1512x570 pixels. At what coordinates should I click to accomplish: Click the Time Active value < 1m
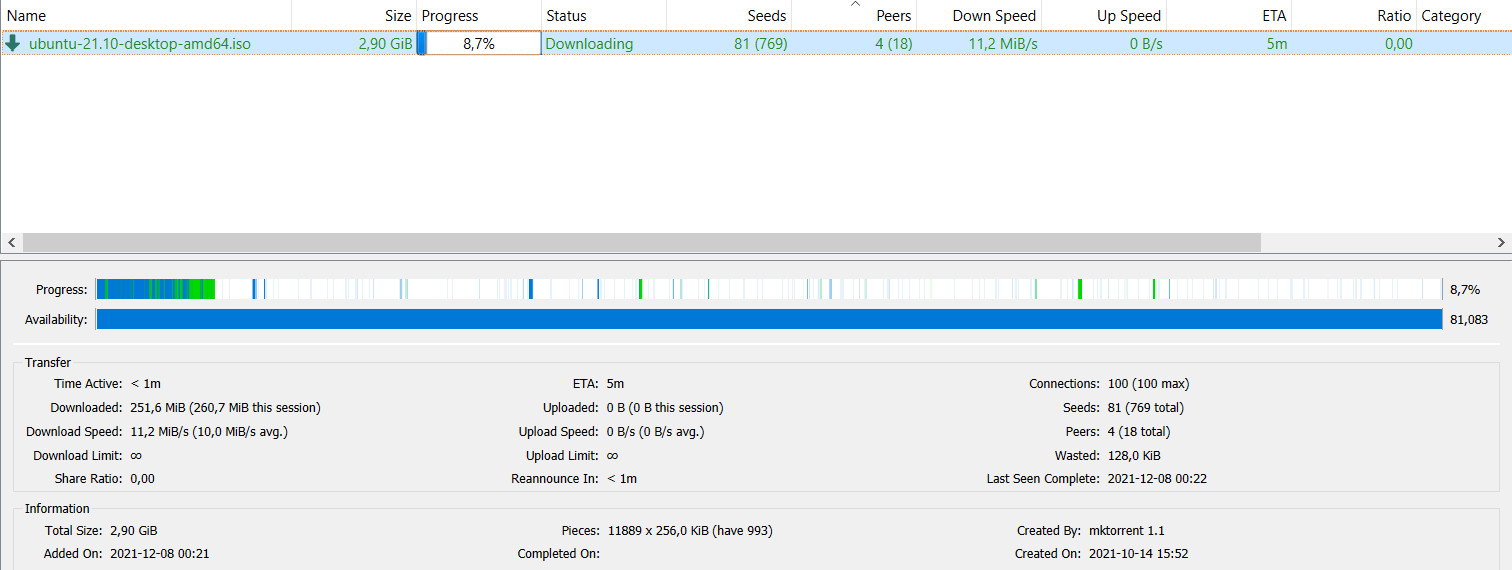[x=146, y=384]
